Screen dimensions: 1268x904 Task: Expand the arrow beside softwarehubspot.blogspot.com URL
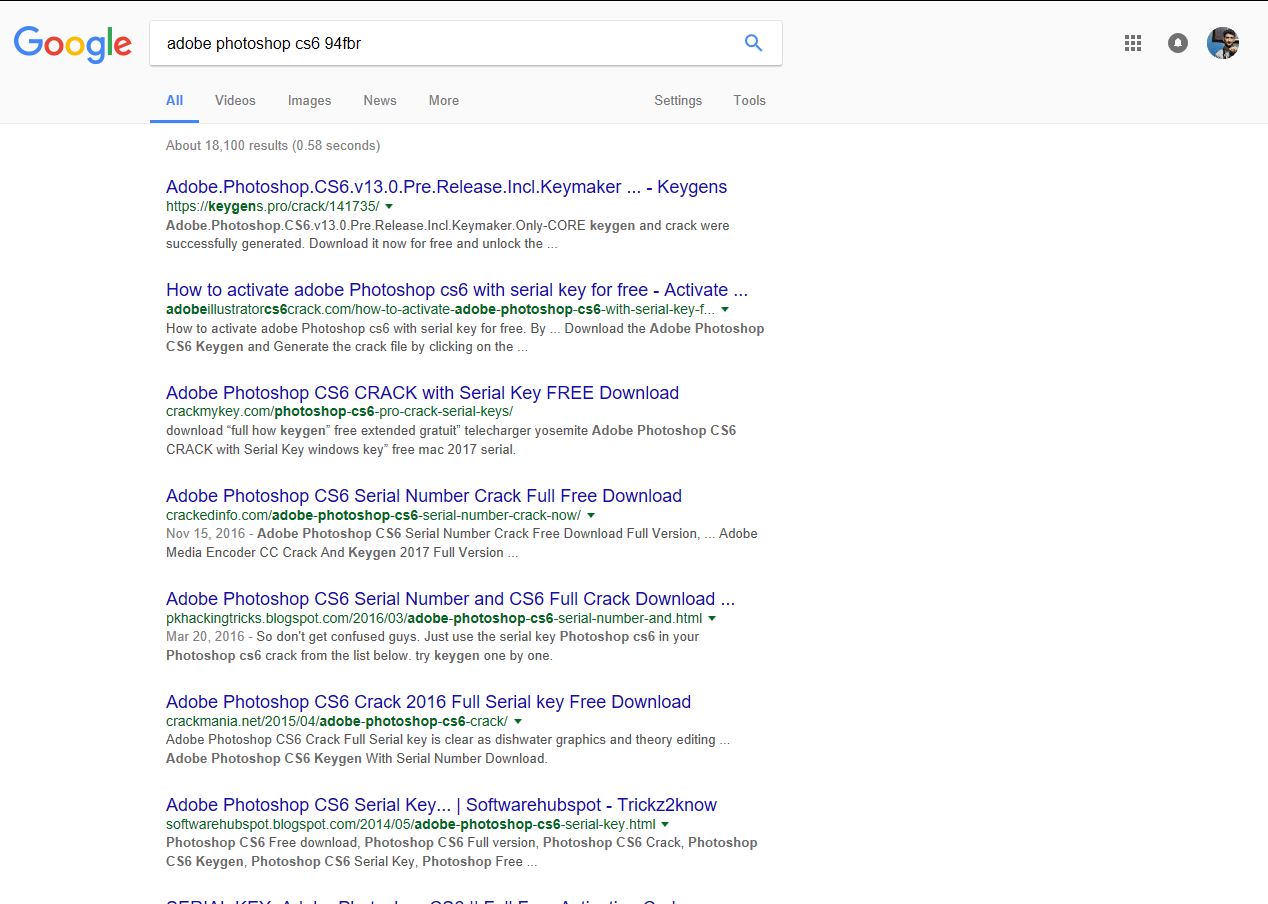point(665,825)
